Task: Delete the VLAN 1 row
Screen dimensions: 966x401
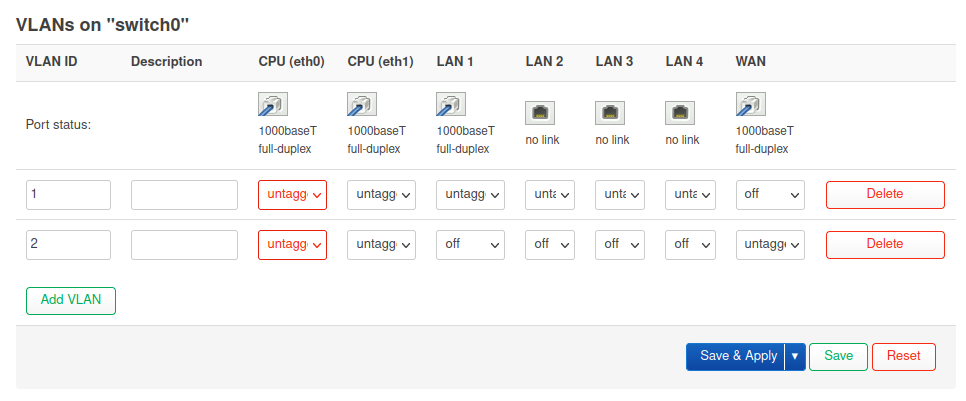Action: (885, 195)
